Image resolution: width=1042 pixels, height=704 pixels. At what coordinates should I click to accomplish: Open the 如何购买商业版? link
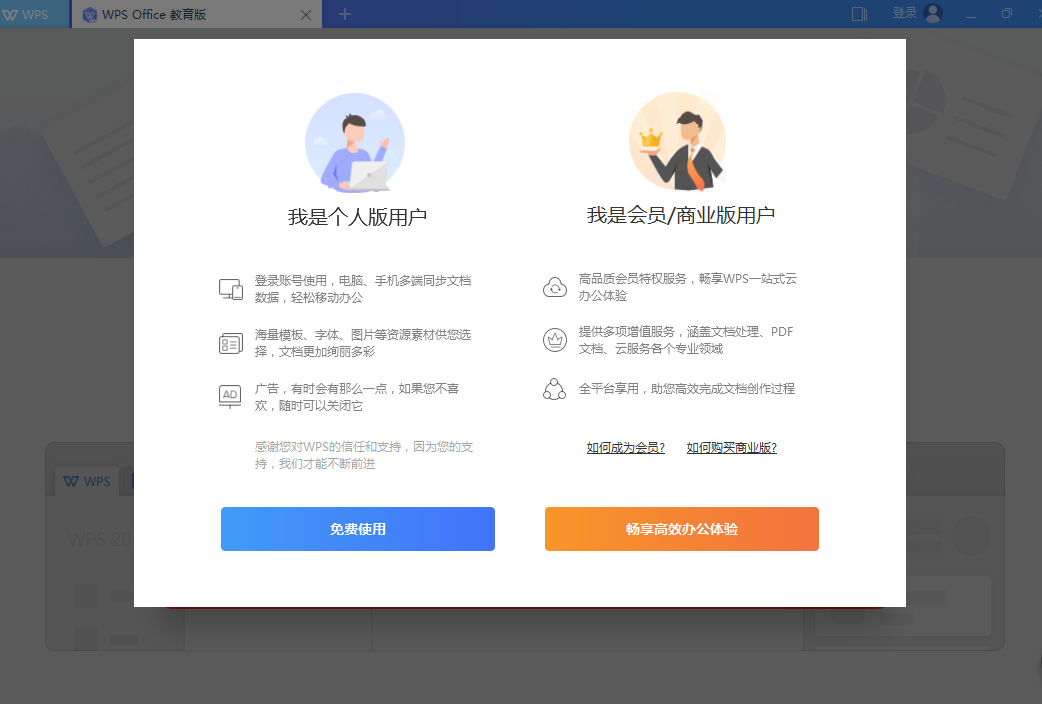tap(732, 447)
